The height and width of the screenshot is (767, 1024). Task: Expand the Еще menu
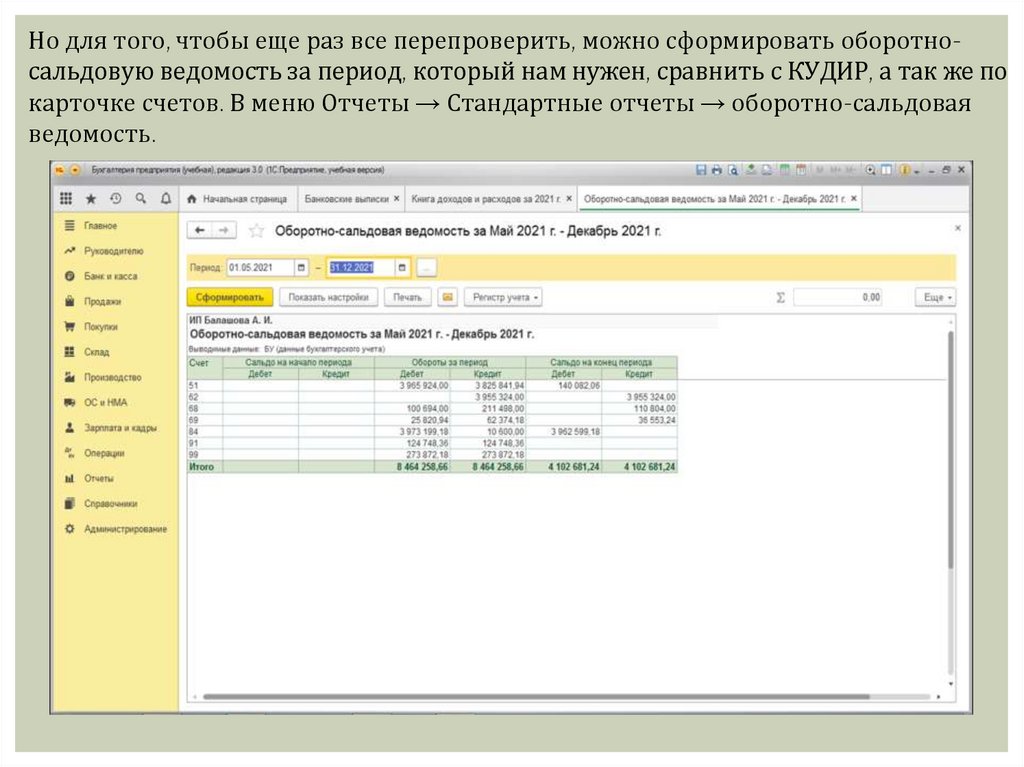[x=934, y=297]
